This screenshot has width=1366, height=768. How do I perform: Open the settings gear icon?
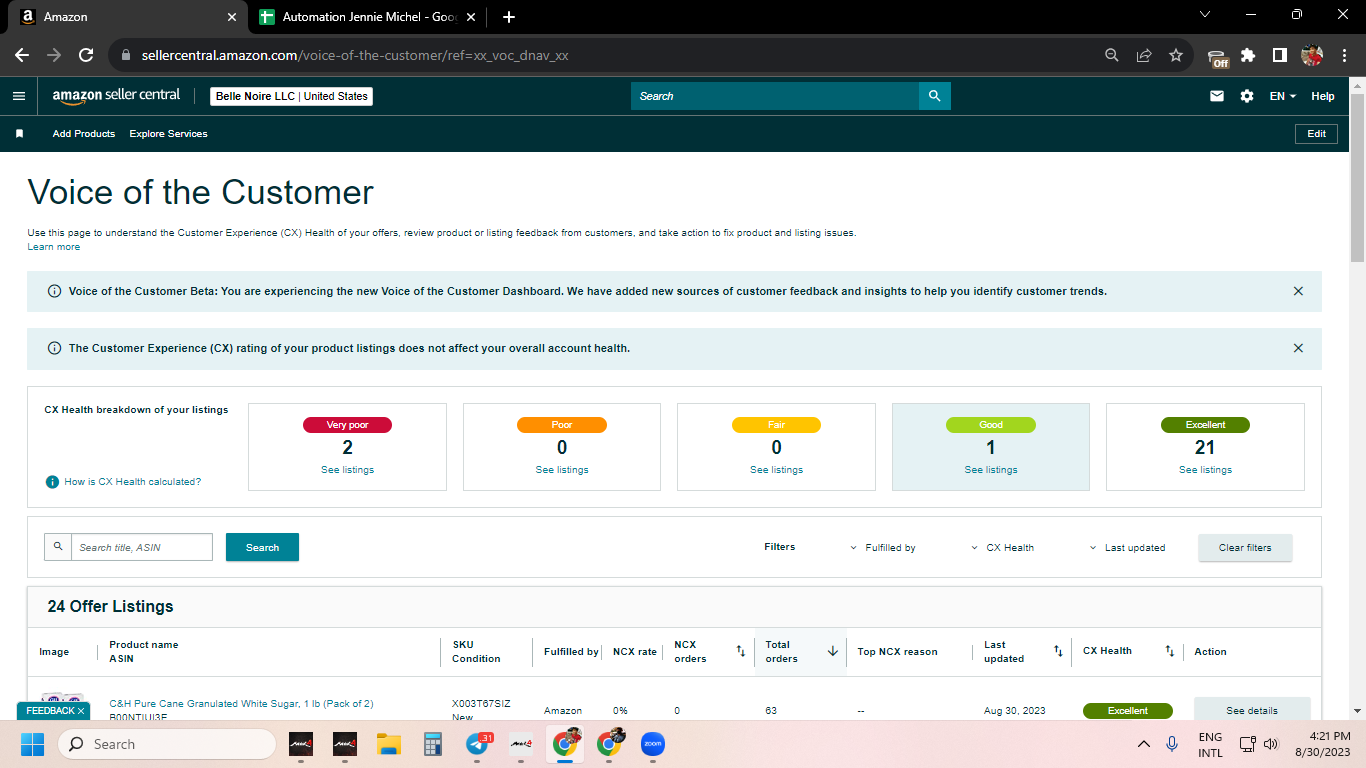pyautogui.click(x=1247, y=96)
